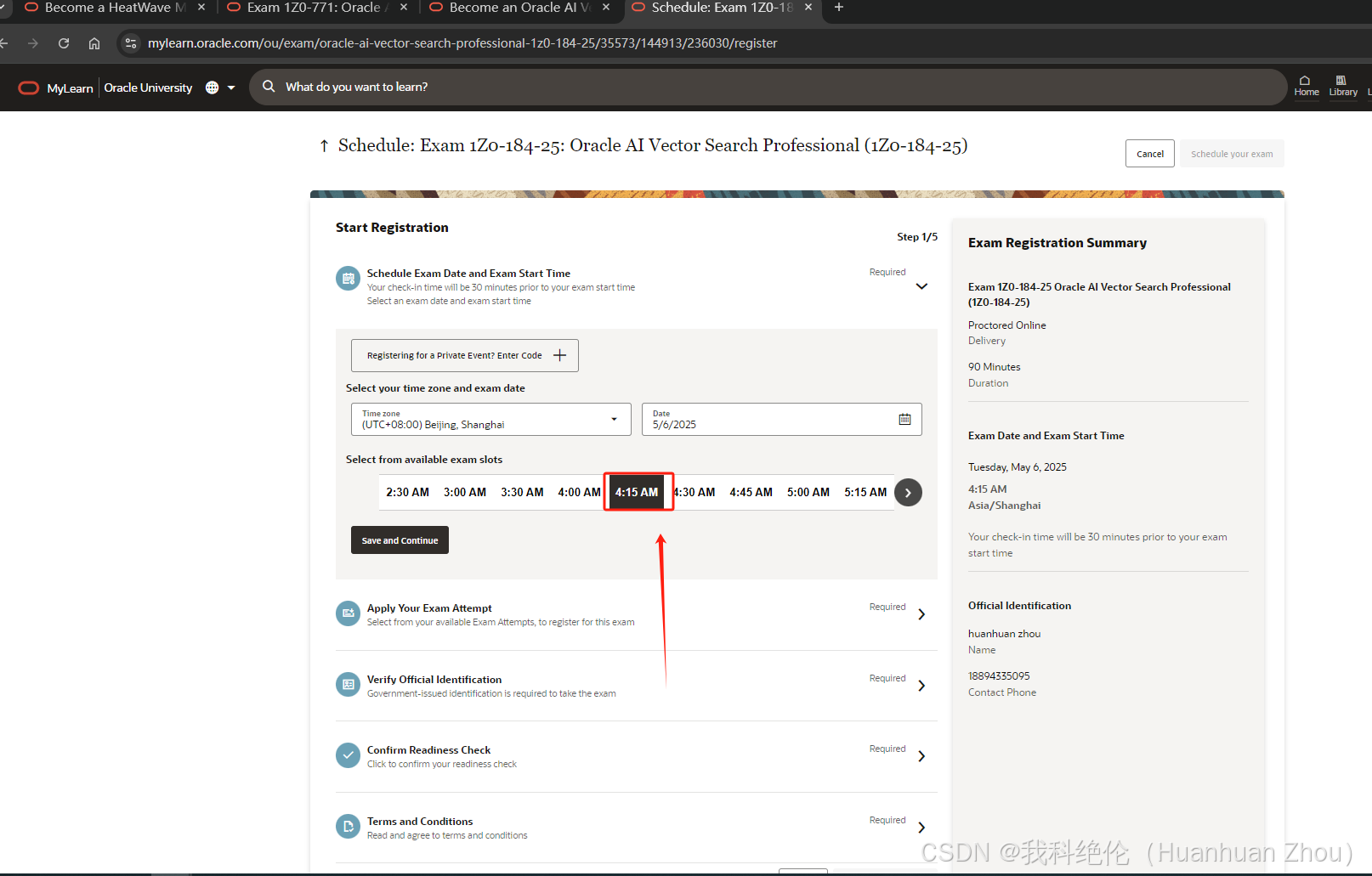Click the search magnifier icon

point(269,87)
